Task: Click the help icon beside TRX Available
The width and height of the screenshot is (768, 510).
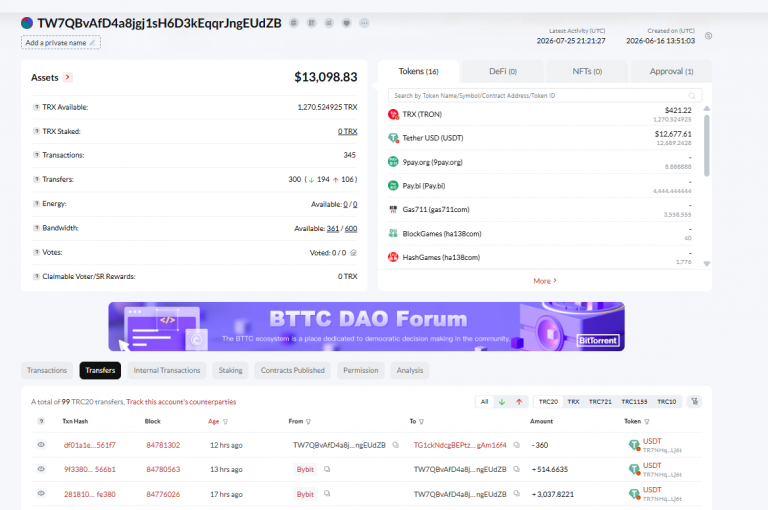Action: point(36,107)
